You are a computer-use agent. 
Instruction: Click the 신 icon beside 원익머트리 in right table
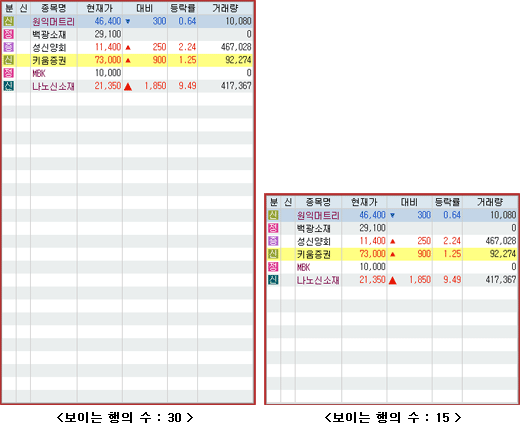click(x=273, y=215)
